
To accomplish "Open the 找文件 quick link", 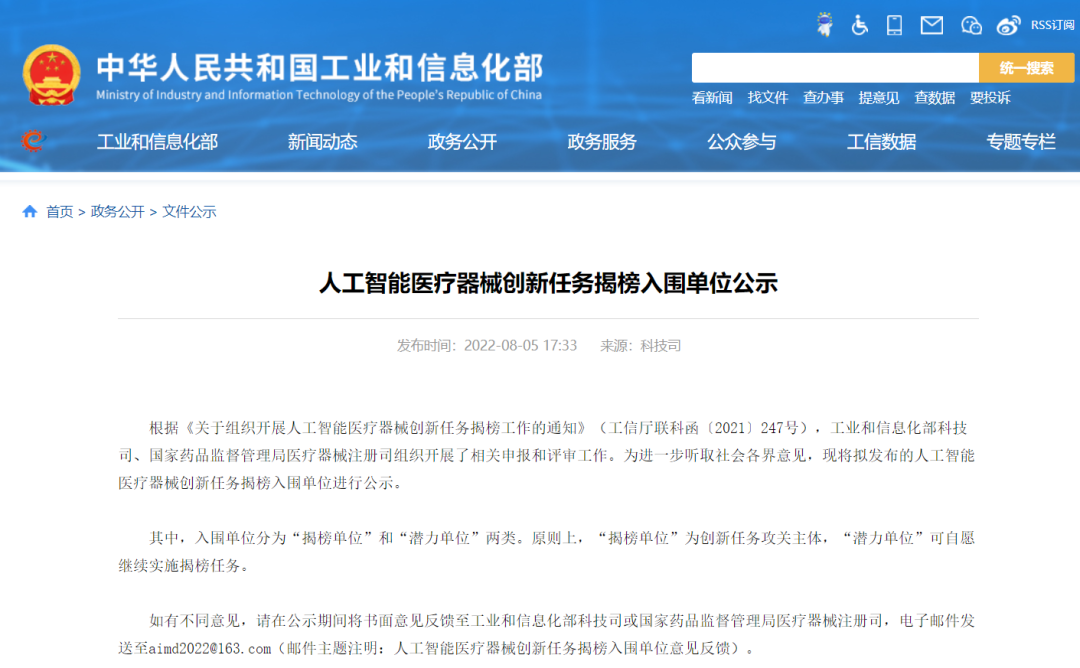I will 768,98.
